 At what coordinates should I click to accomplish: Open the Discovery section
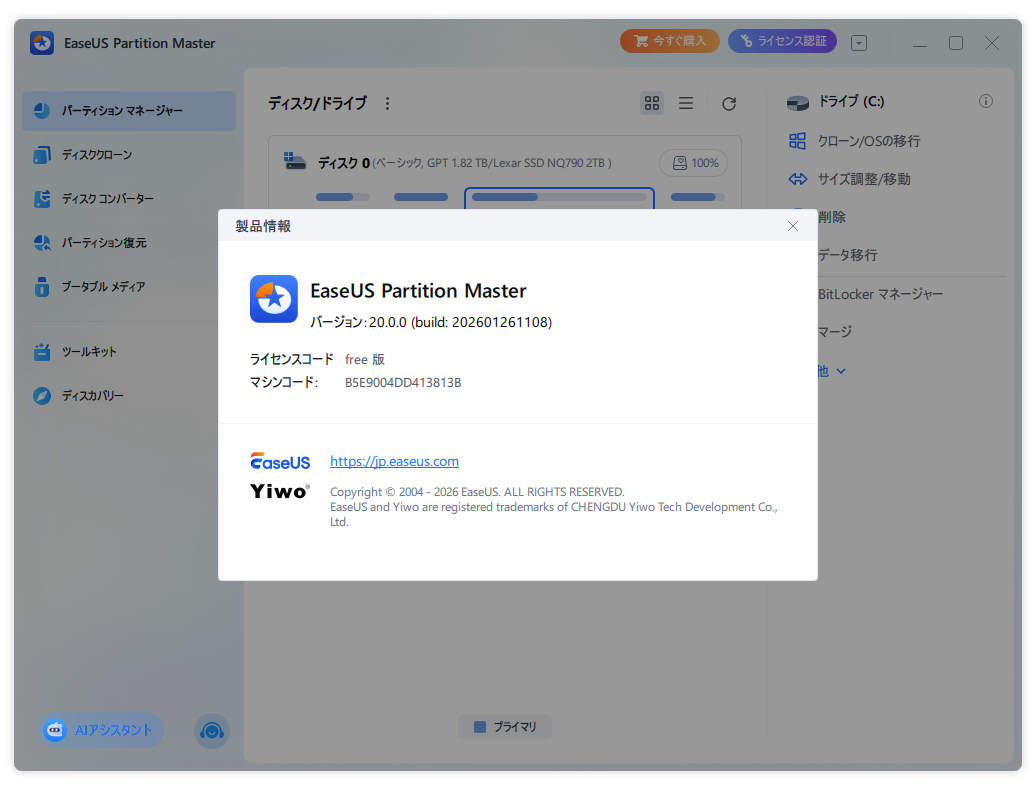(95, 396)
